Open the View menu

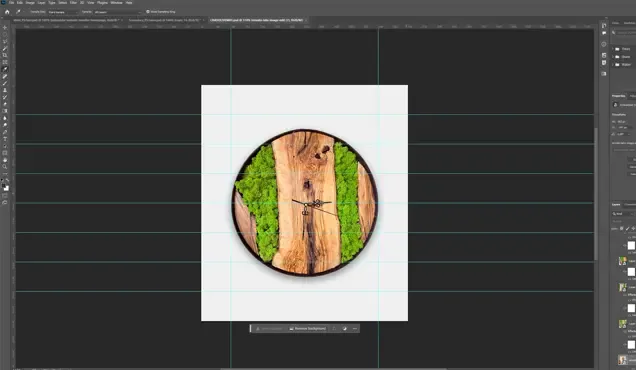pyautogui.click(x=90, y=2)
